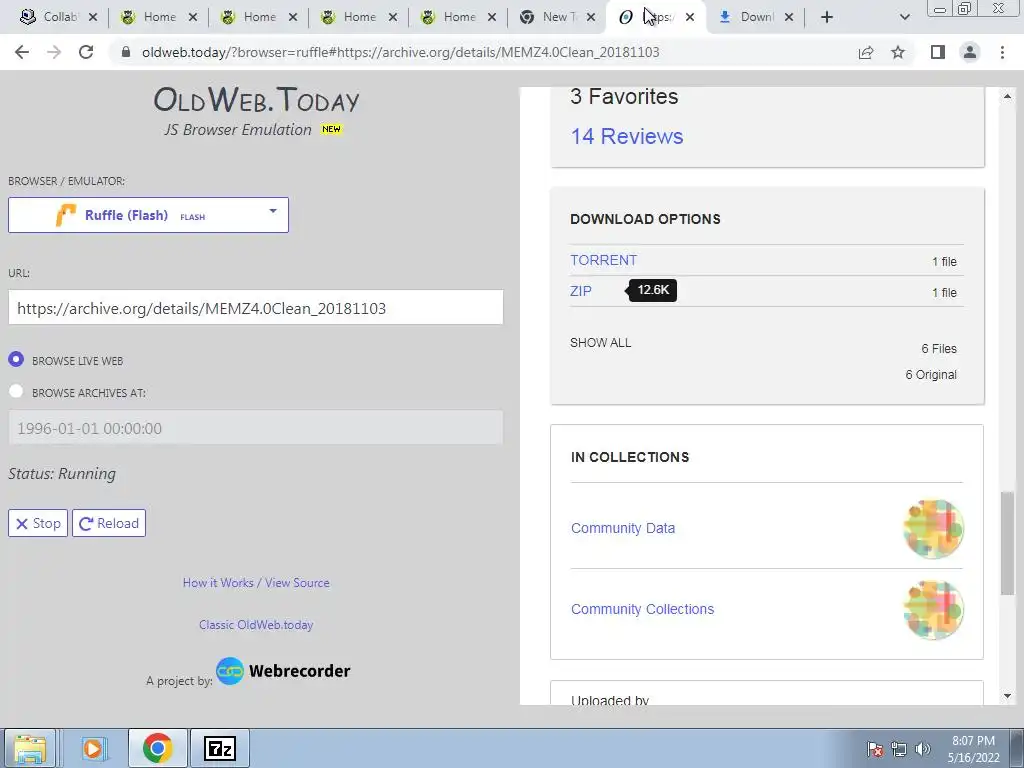Open How it Works / View Source link
This screenshot has height=768, width=1024.
(x=256, y=583)
